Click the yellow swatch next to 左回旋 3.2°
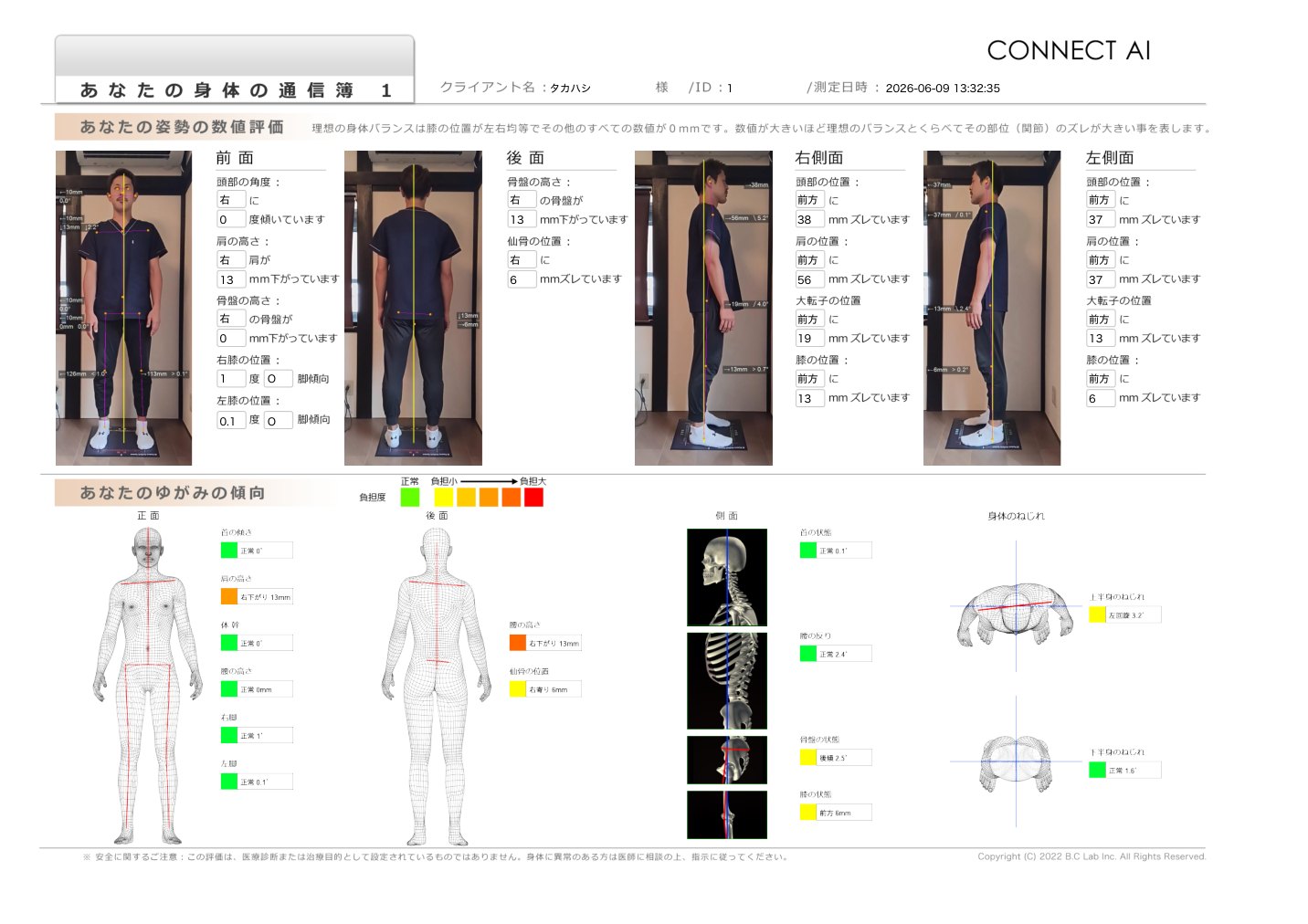This screenshot has height=924, width=1308. pyautogui.click(x=1097, y=614)
